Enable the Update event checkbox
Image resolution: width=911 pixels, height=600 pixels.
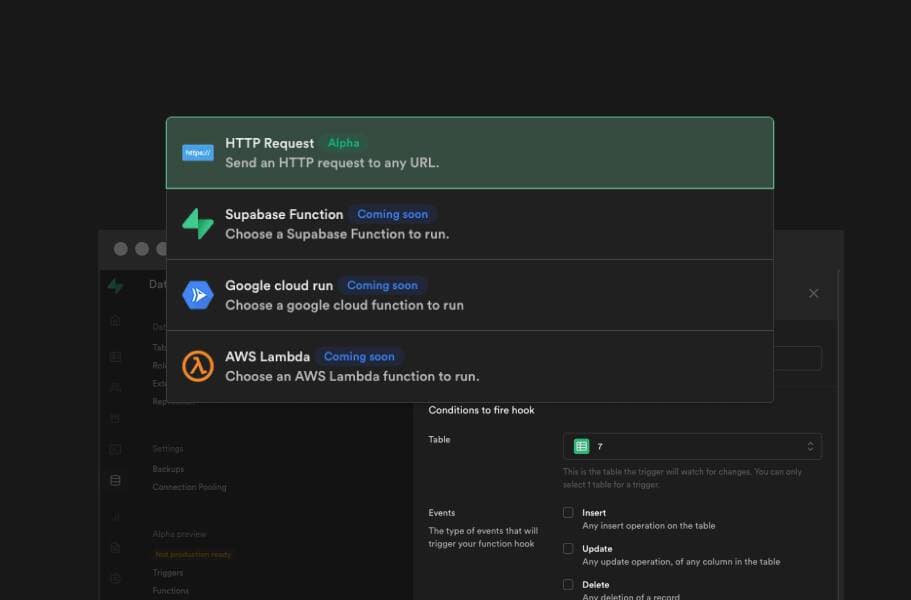coord(569,547)
